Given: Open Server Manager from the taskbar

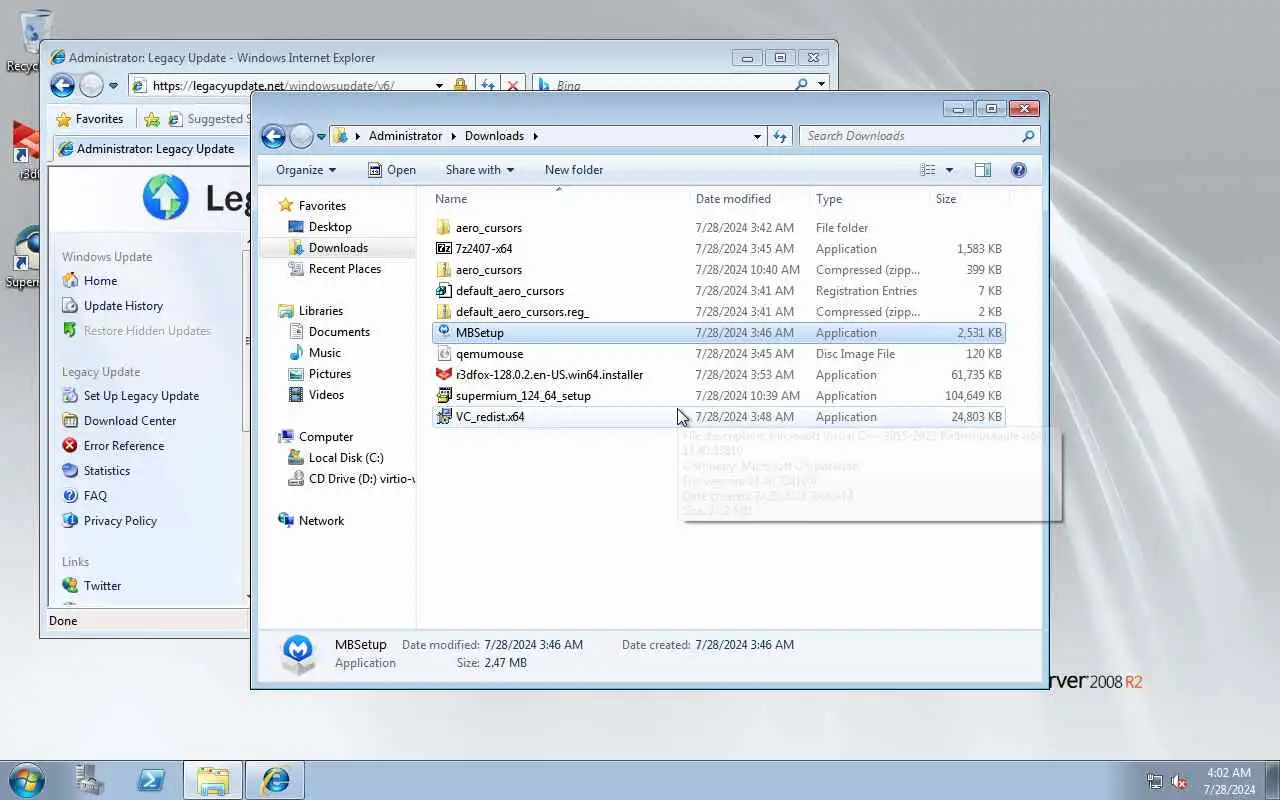Looking at the screenshot, I should click(x=90, y=780).
